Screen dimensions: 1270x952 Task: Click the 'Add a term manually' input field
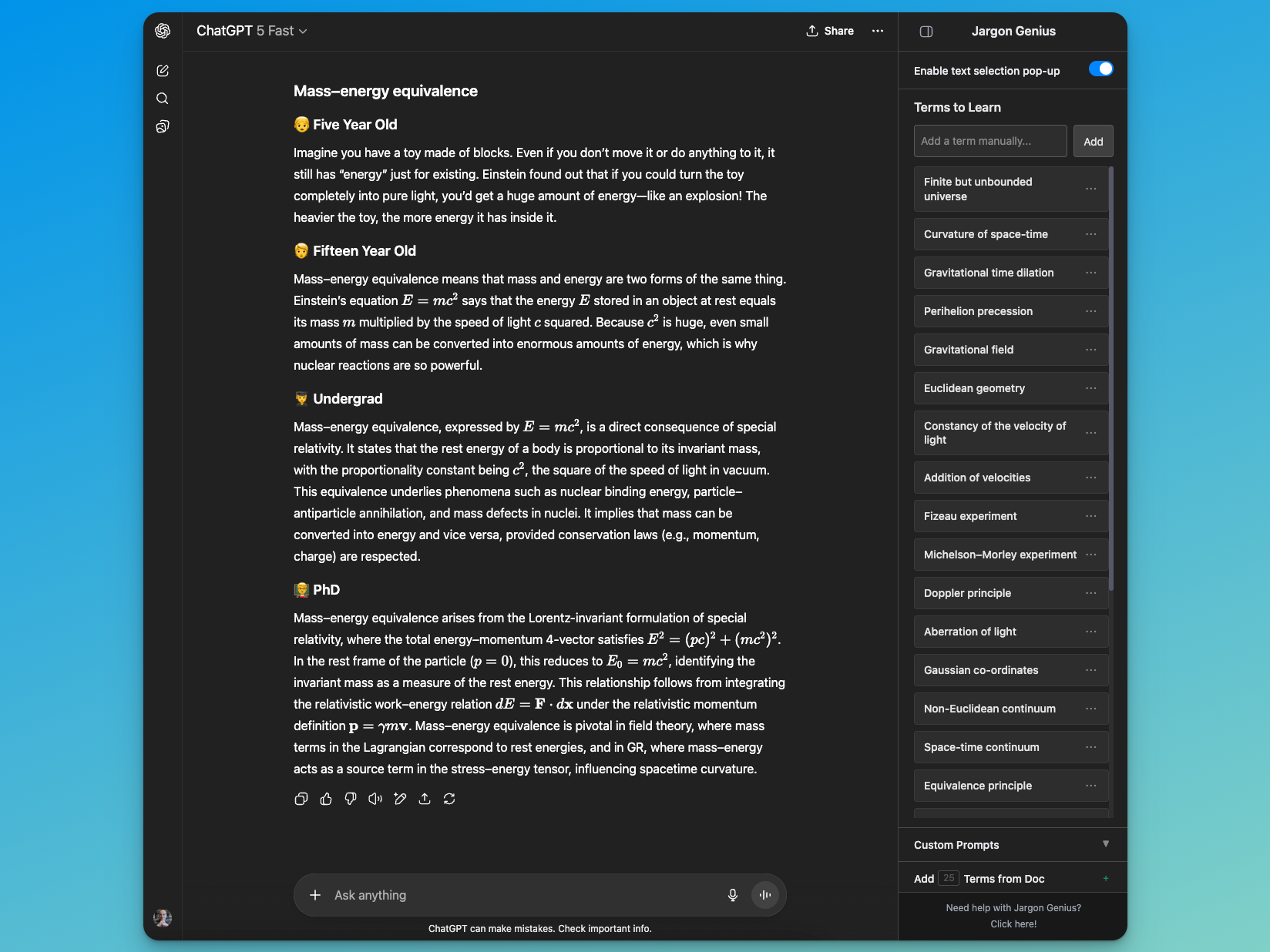click(x=989, y=142)
